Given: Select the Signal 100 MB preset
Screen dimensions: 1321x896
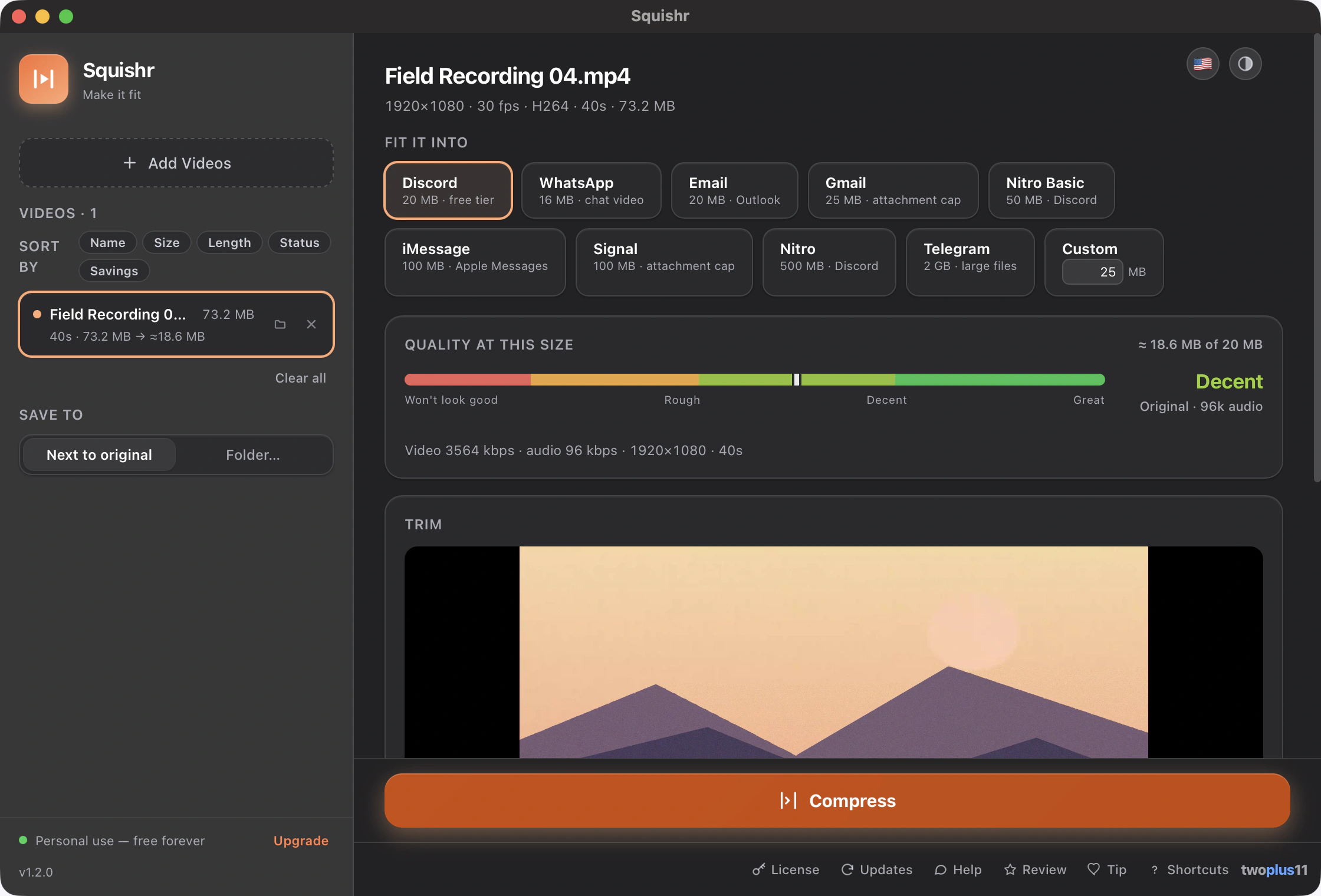Looking at the screenshot, I should (663, 262).
